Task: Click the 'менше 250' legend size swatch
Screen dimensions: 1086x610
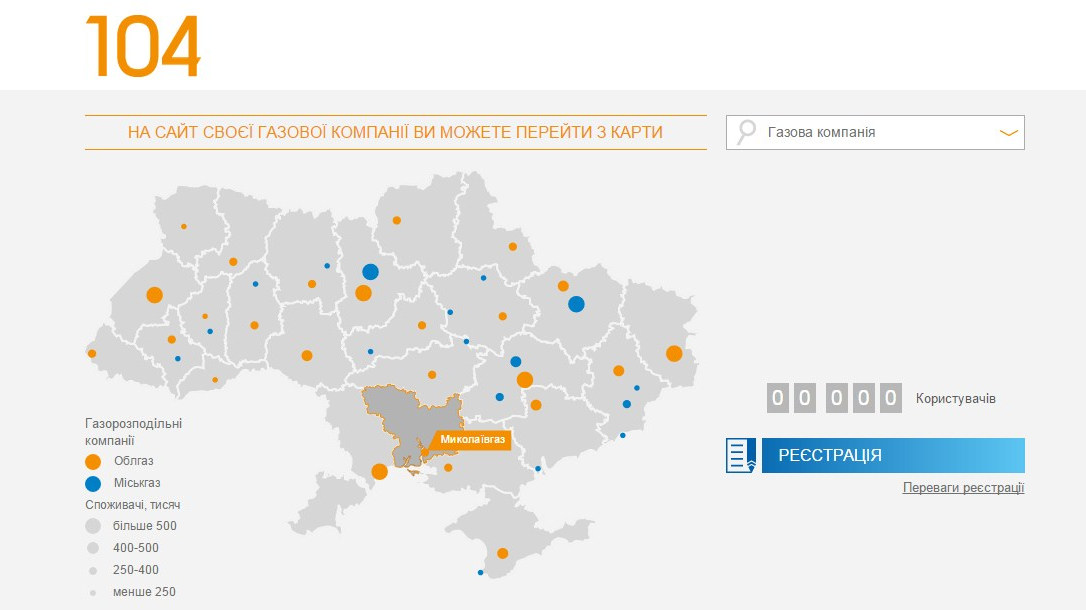Action: click(x=93, y=592)
